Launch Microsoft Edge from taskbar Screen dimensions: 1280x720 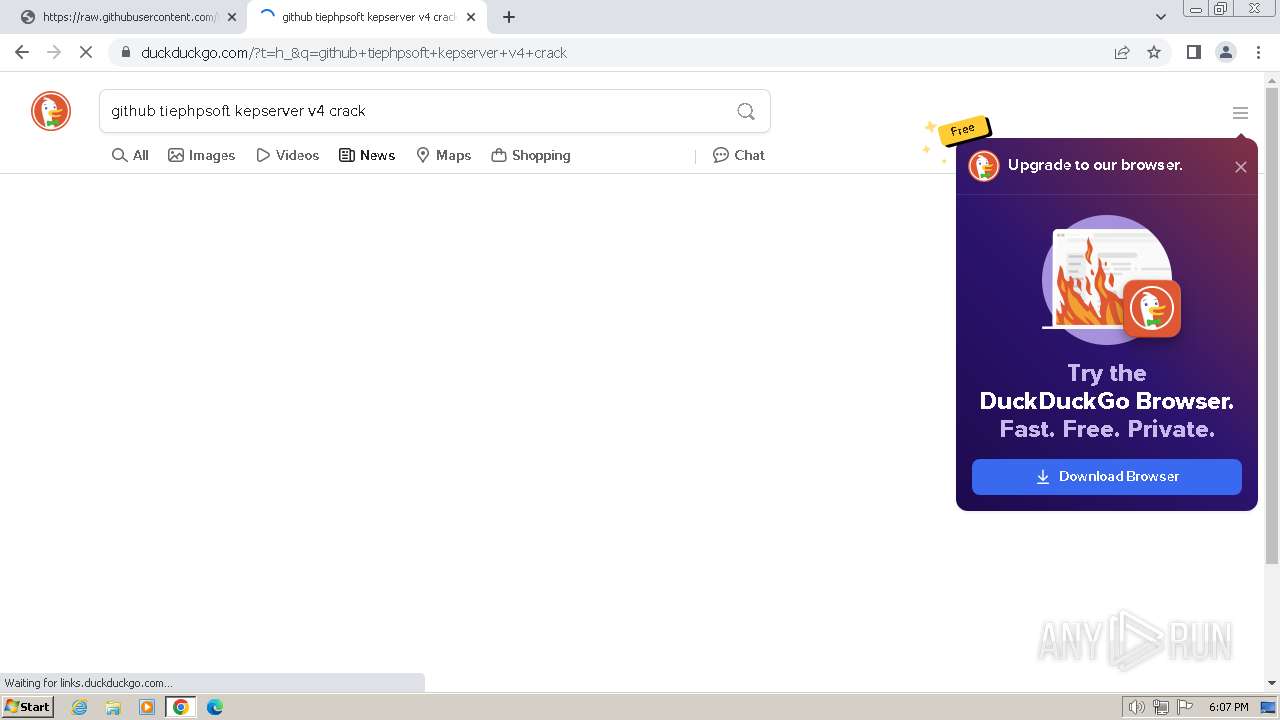[215, 707]
